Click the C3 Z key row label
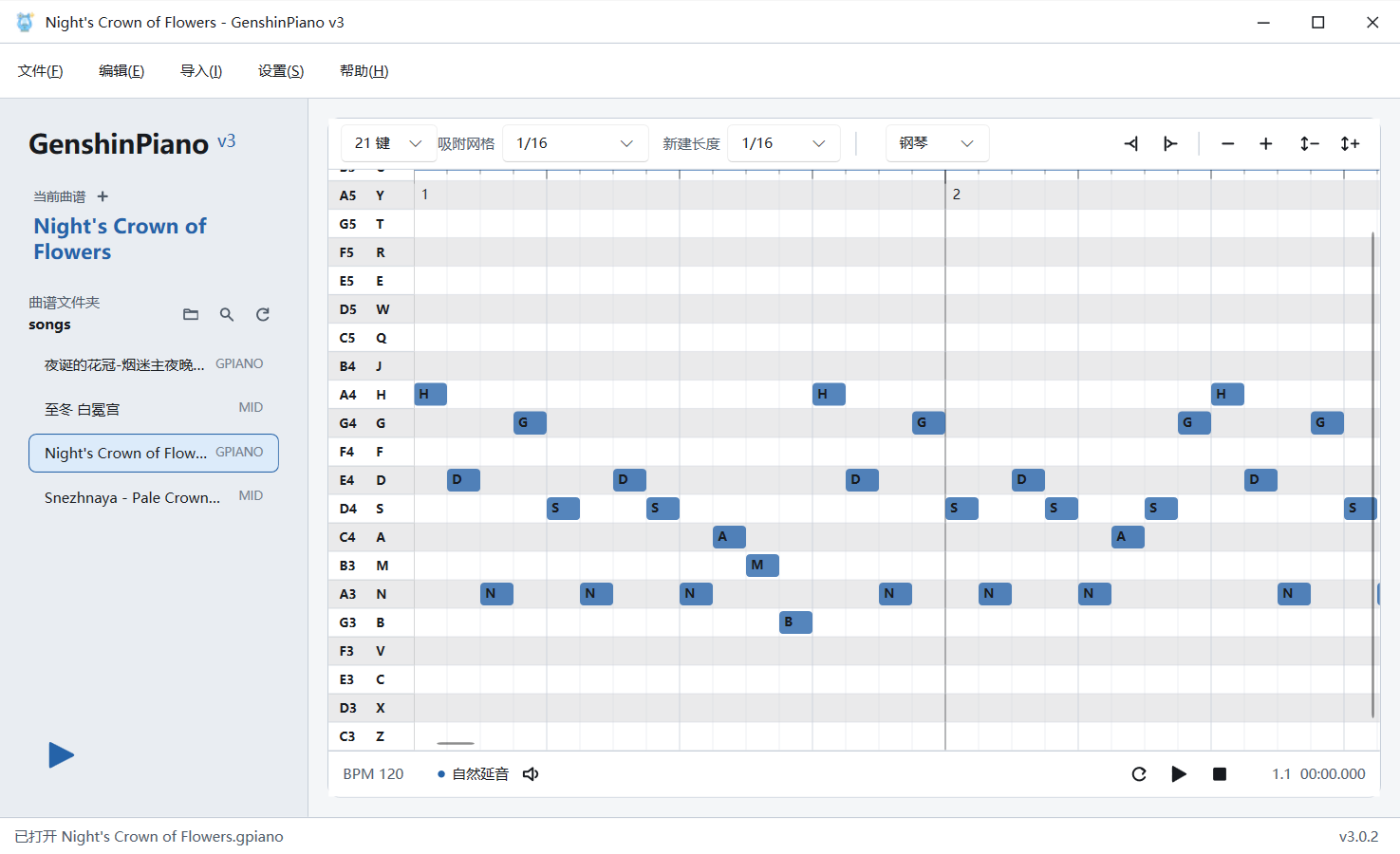Image resolution: width=1400 pixels, height=854 pixels. point(371,736)
